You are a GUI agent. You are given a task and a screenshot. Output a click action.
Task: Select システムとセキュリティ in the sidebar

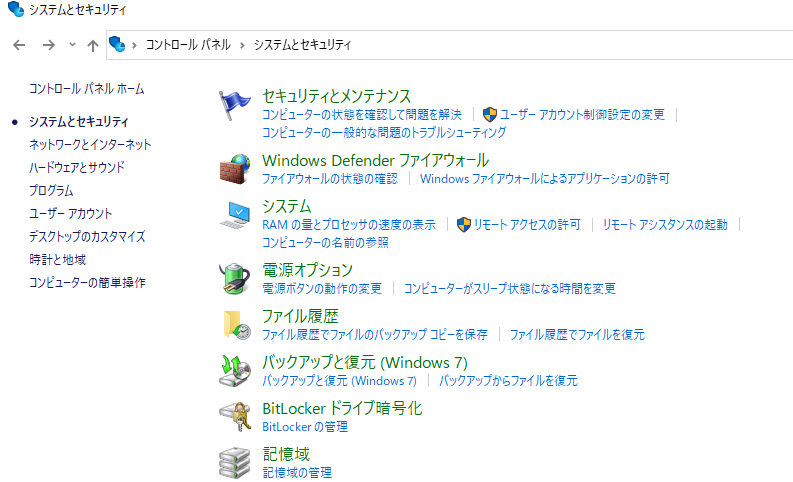(x=78, y=122)
